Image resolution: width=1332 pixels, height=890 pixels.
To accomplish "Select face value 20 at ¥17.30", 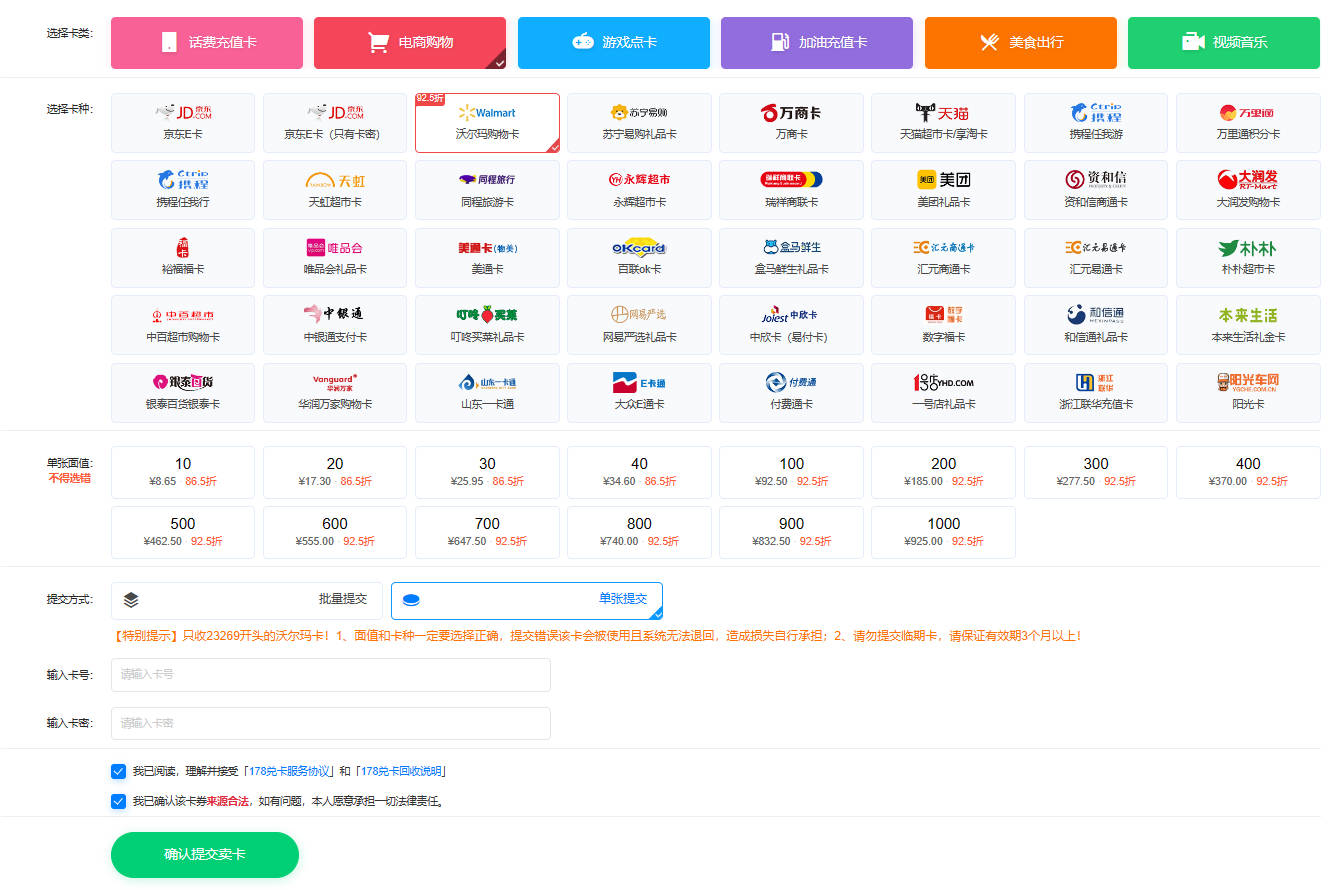I will 335,472.
